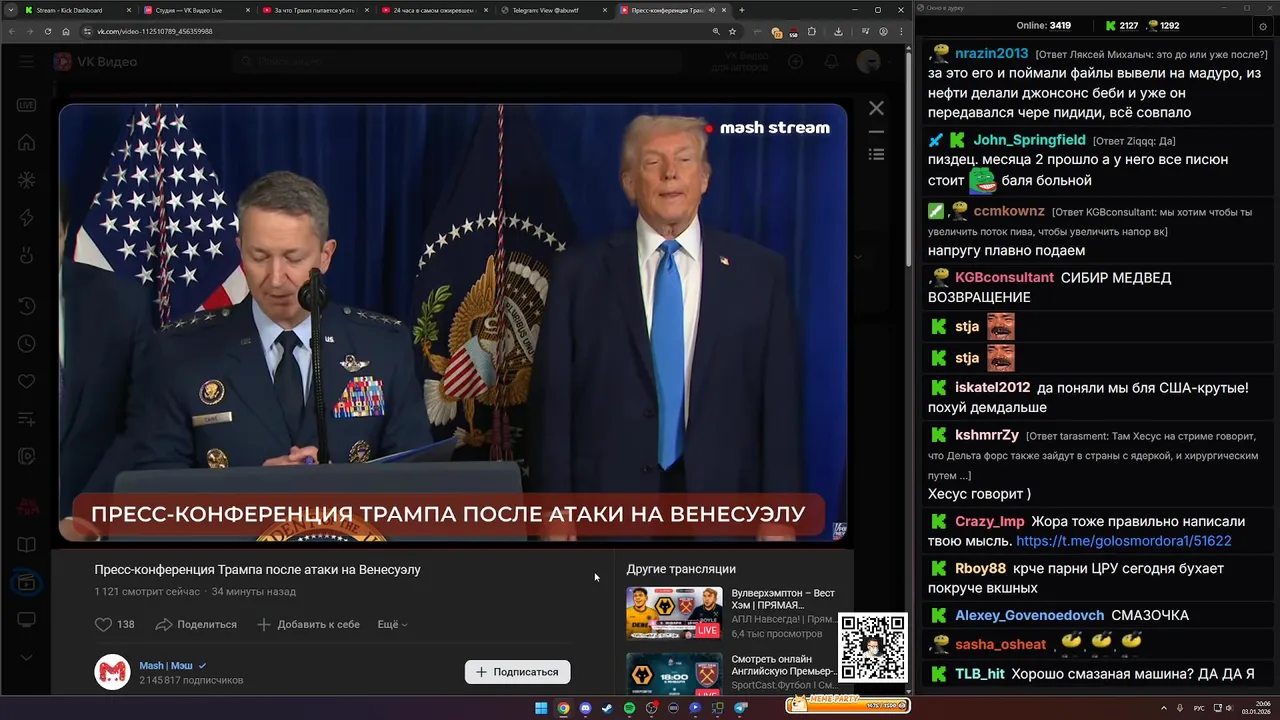Open the VK sidebar hamburger menu
This screenshot has width=1280, height=720.
(x=26, y=61)
